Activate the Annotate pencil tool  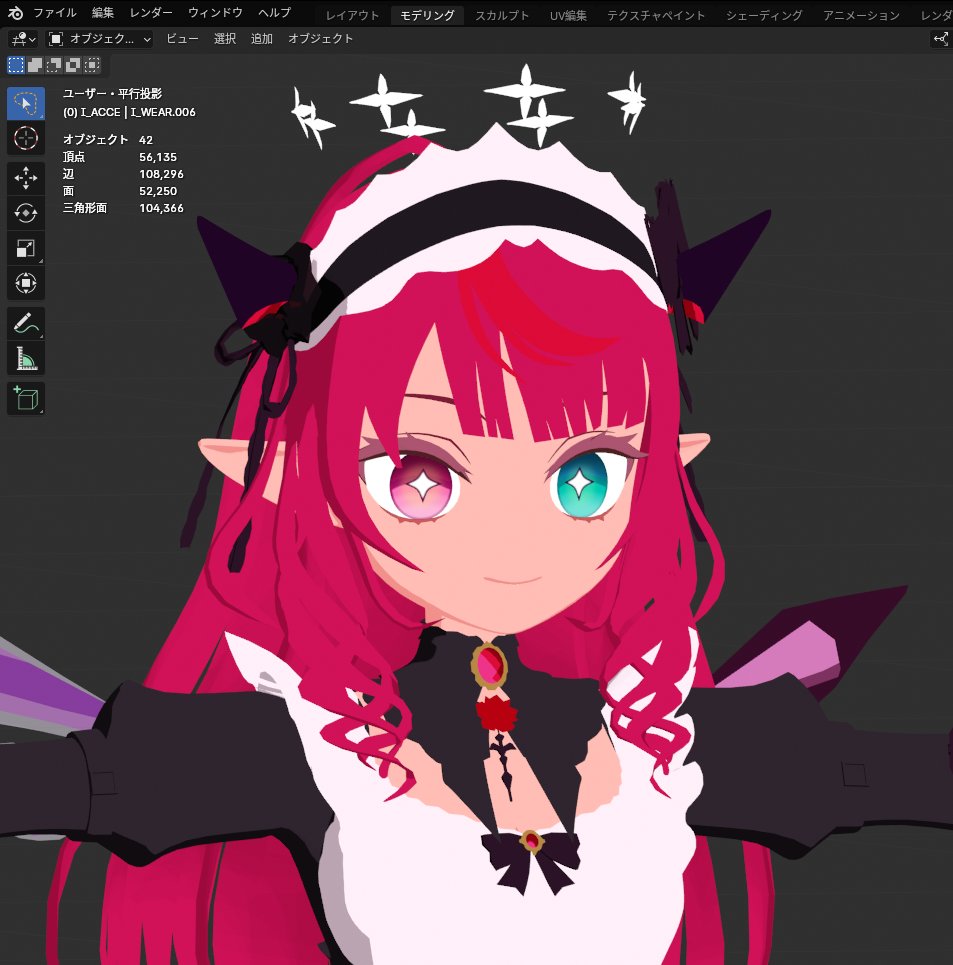pos(26,323)
